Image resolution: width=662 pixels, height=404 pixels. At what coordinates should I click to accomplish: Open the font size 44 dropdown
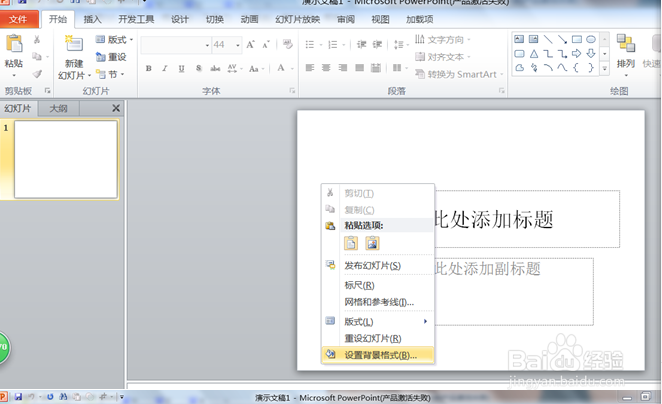click(x=238, y=45)
